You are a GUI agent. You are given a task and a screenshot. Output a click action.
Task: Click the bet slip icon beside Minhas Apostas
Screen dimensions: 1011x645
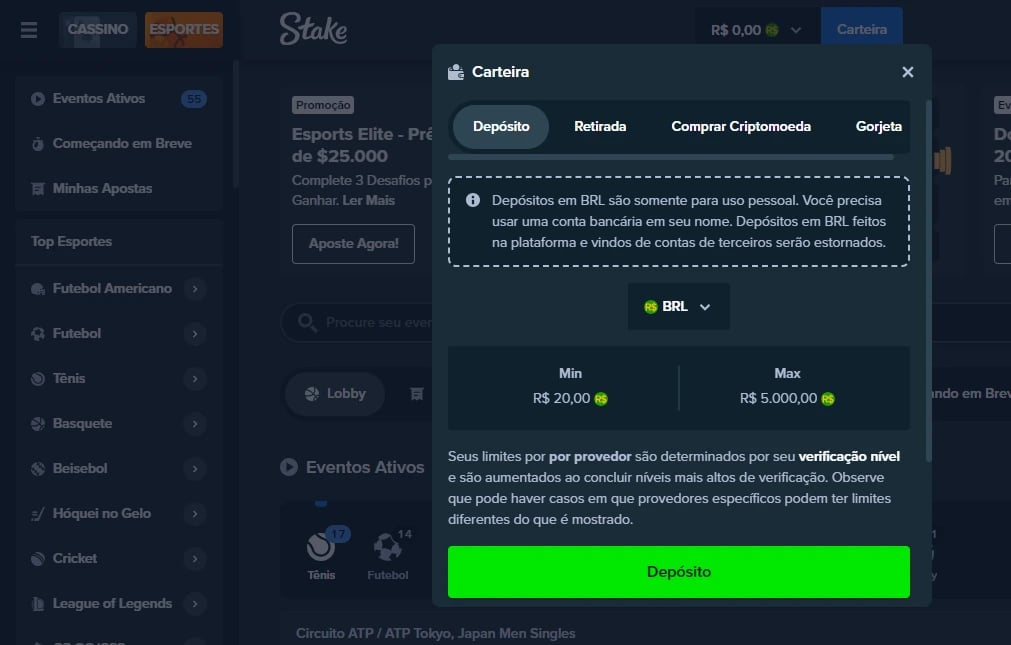38,189
